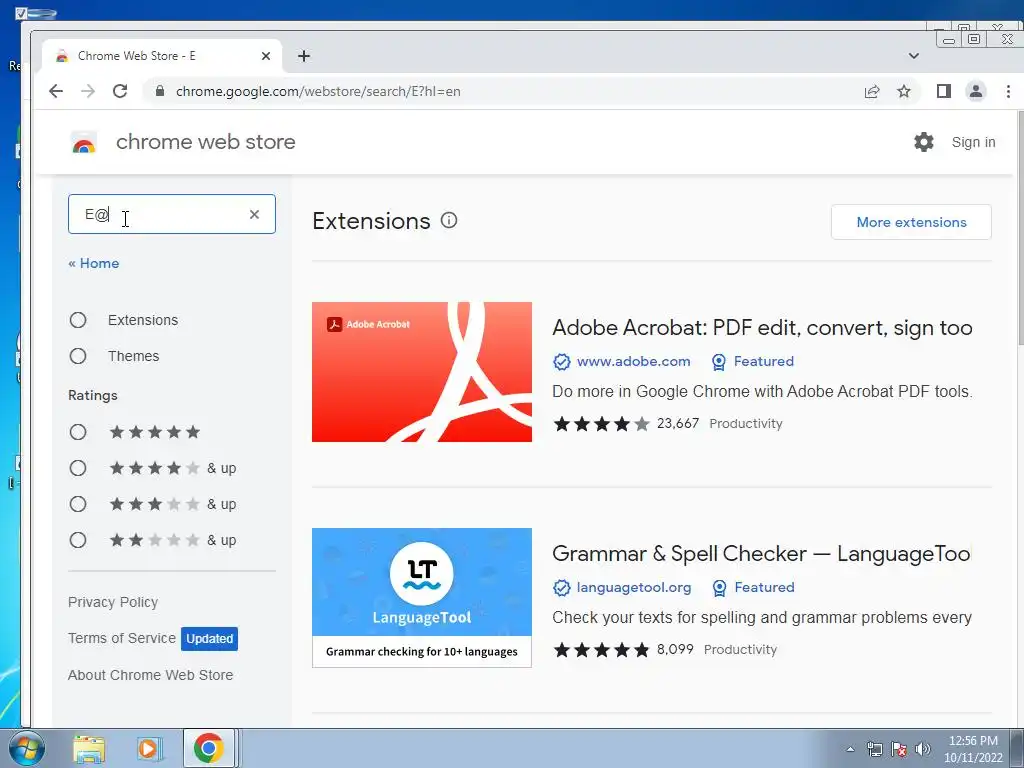Visit languagetool.org publisher link
Viewport: 1024px width, 768px height.
(x=633, y=588)
